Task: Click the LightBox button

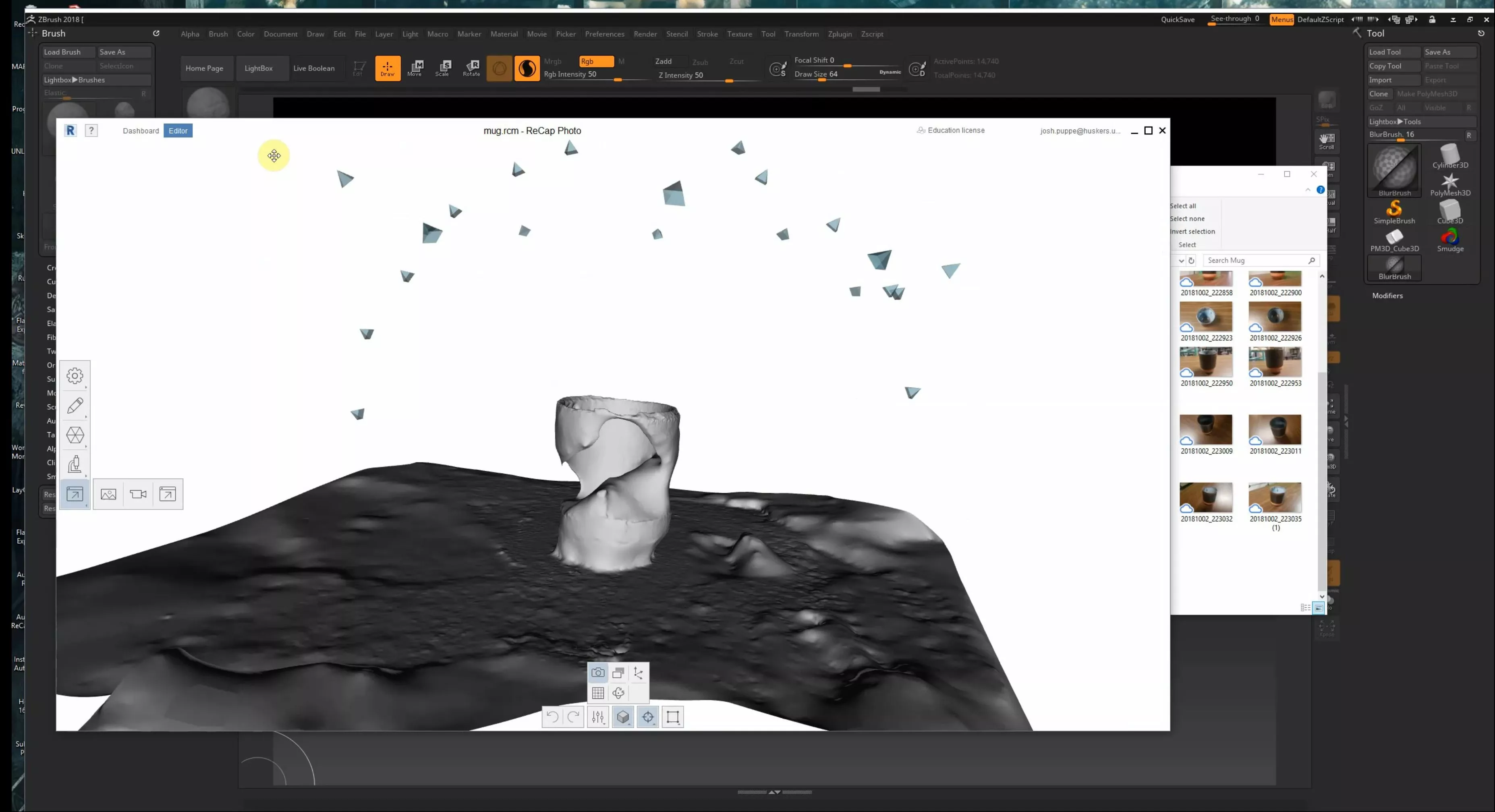Action: pos(258,68)
